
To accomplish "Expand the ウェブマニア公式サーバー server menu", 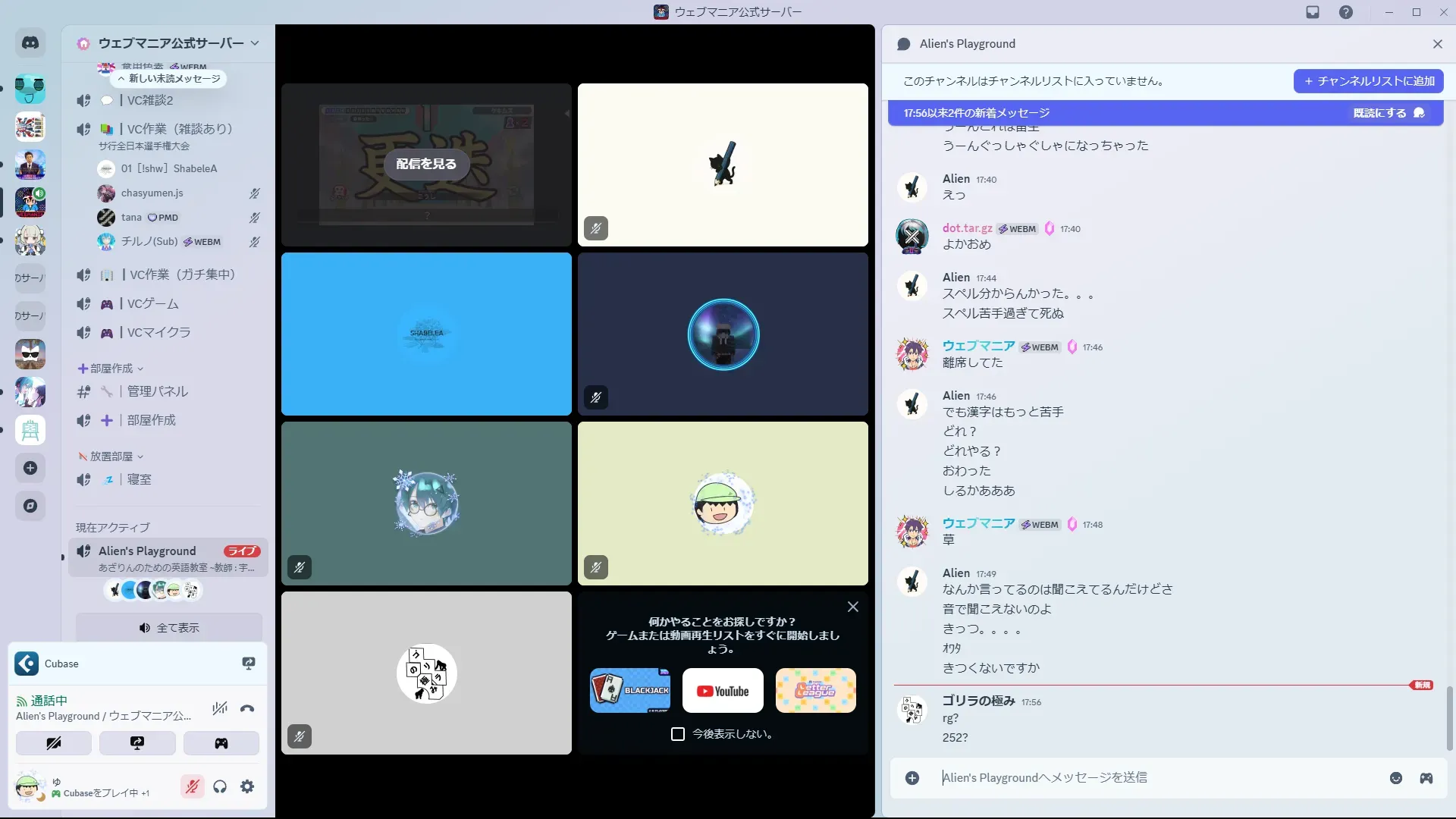I will click(171, 43).
